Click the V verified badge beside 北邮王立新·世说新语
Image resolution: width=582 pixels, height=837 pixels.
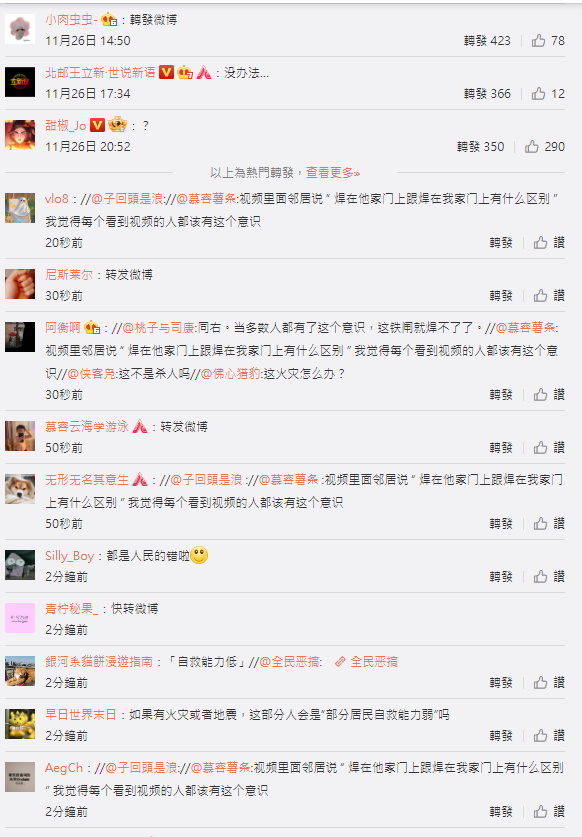[x=167, y=72]
